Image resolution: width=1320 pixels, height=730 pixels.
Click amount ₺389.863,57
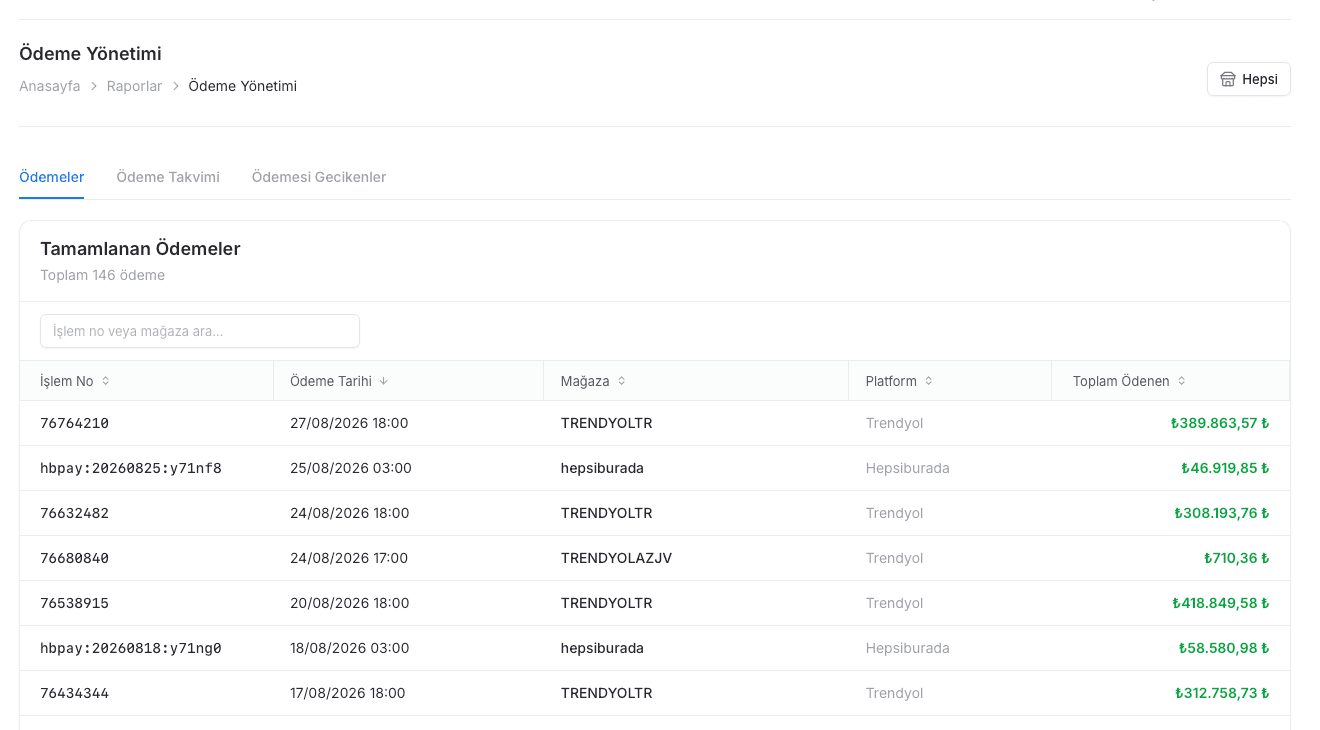(1220, 423)
